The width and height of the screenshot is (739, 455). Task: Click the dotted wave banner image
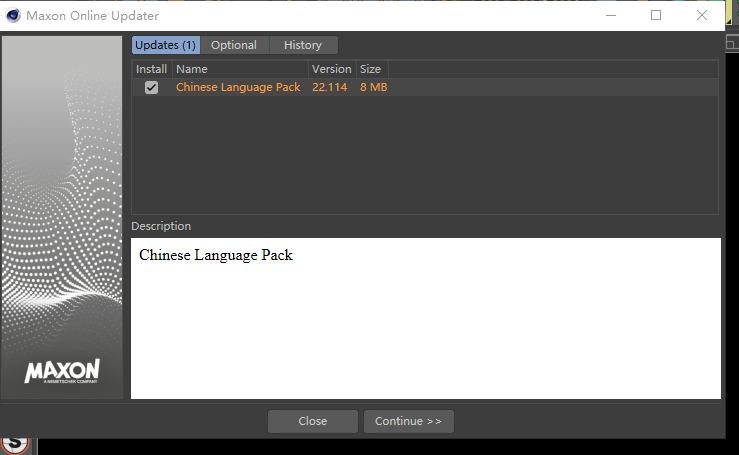[x=62, y=200]
